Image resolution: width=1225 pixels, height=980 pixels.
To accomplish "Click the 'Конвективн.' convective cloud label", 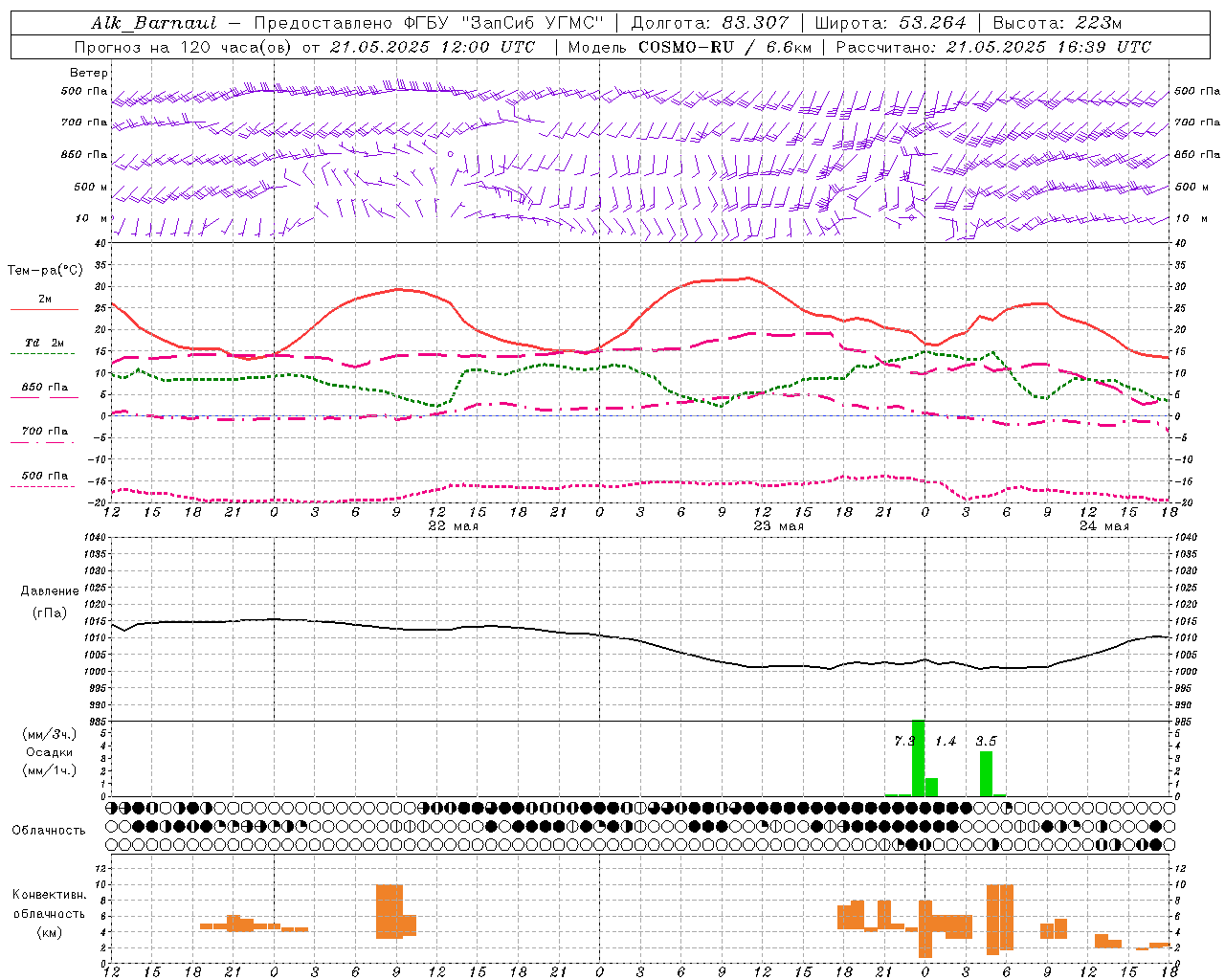I will [x=49, y=895].
